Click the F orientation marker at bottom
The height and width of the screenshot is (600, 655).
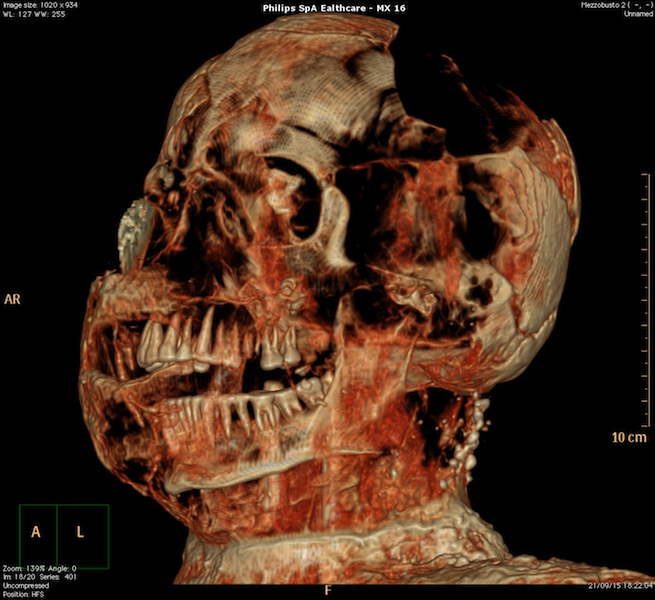point(327,590)
